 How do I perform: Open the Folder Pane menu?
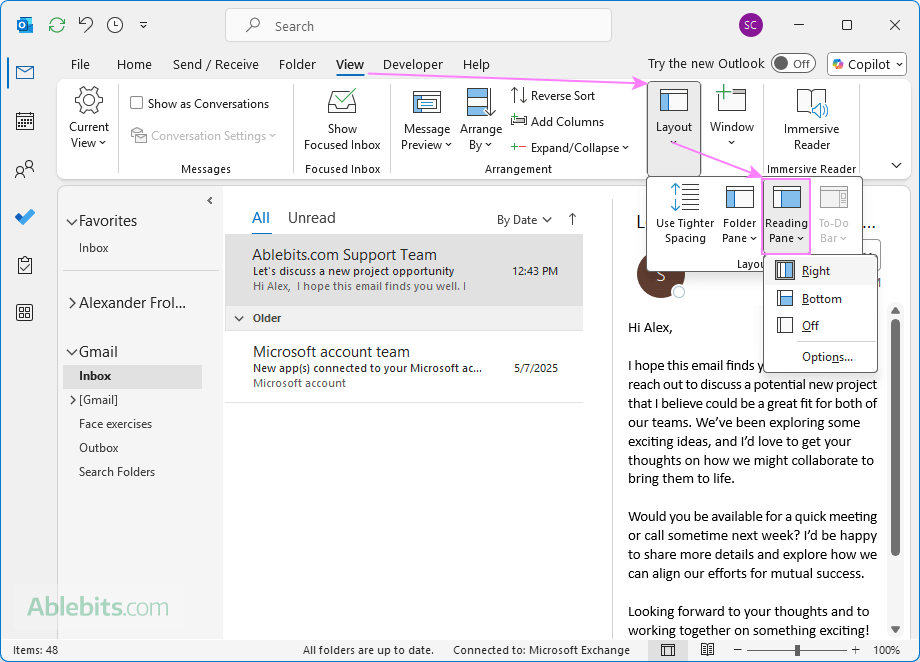739,214
